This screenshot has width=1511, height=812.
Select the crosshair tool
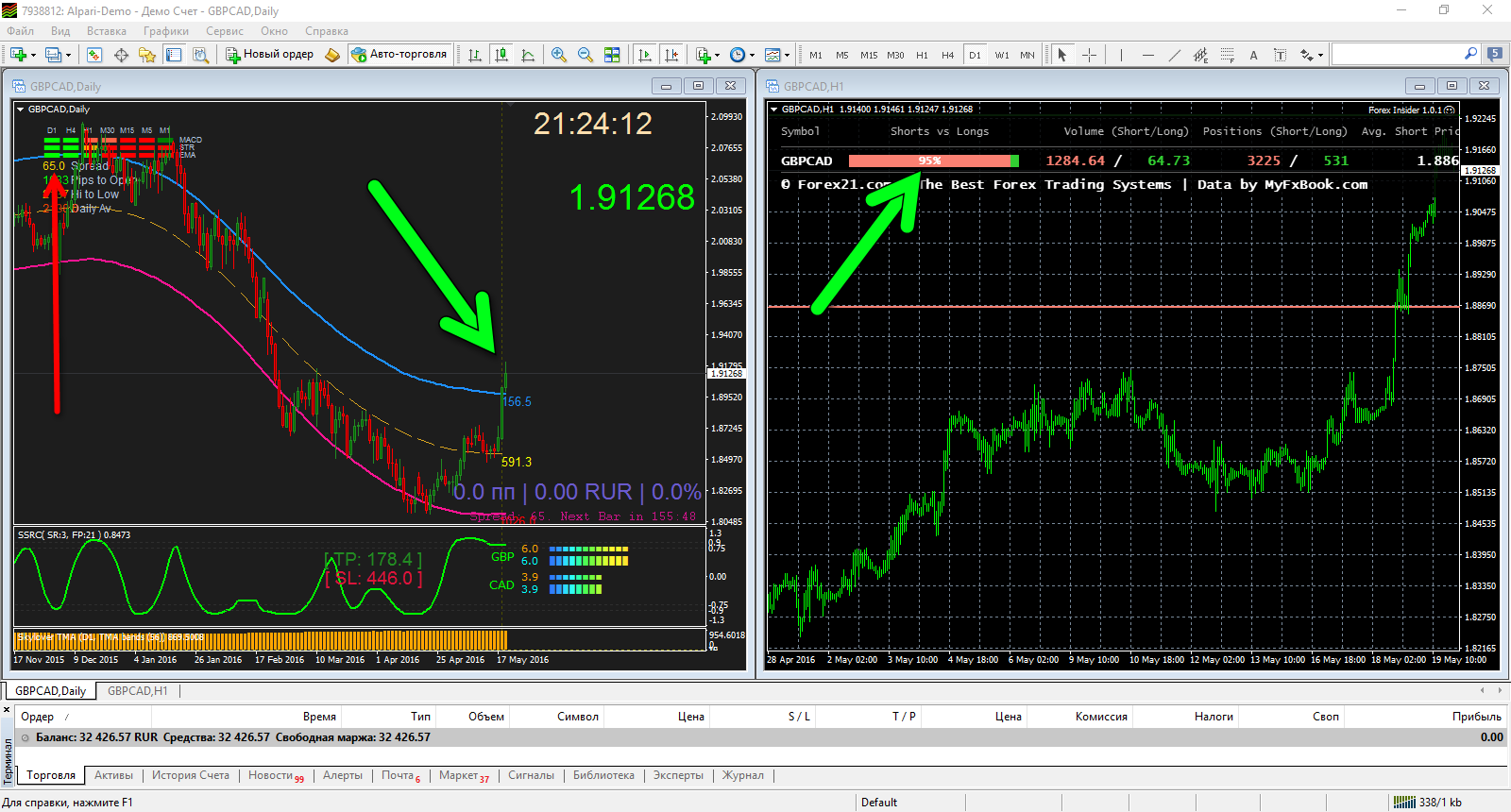(1089, 55)
